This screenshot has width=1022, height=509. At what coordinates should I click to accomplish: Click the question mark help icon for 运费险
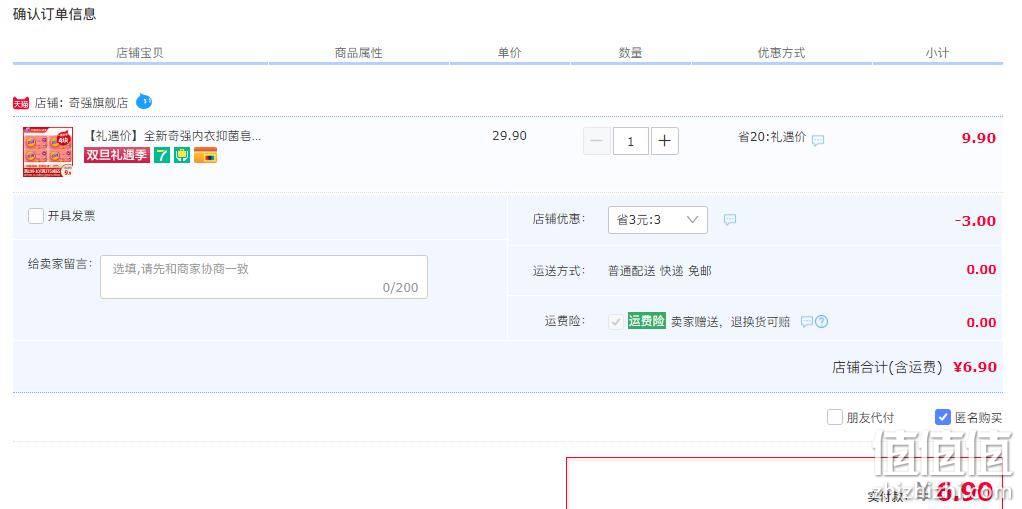(822, 321)
